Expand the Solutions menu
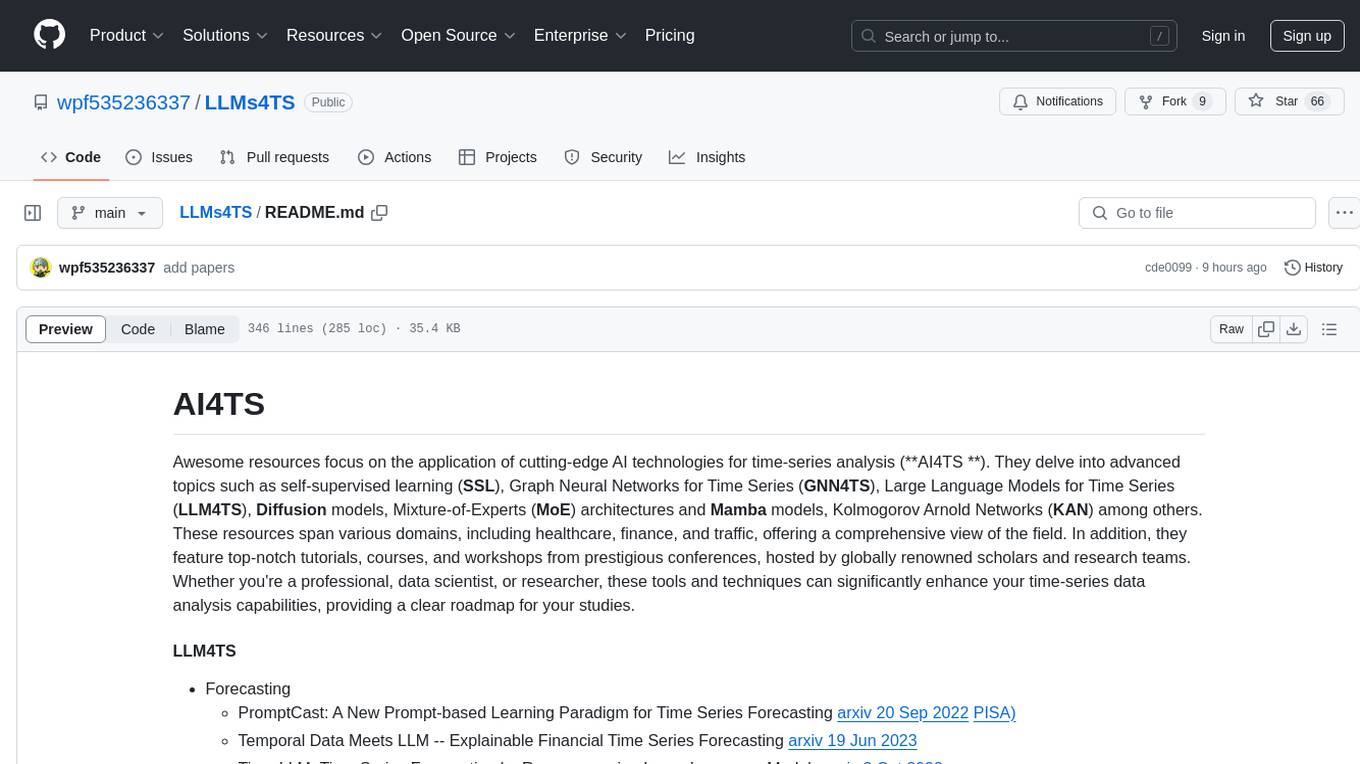This screenshot has height=764, width=1360. tap(225, 35)
